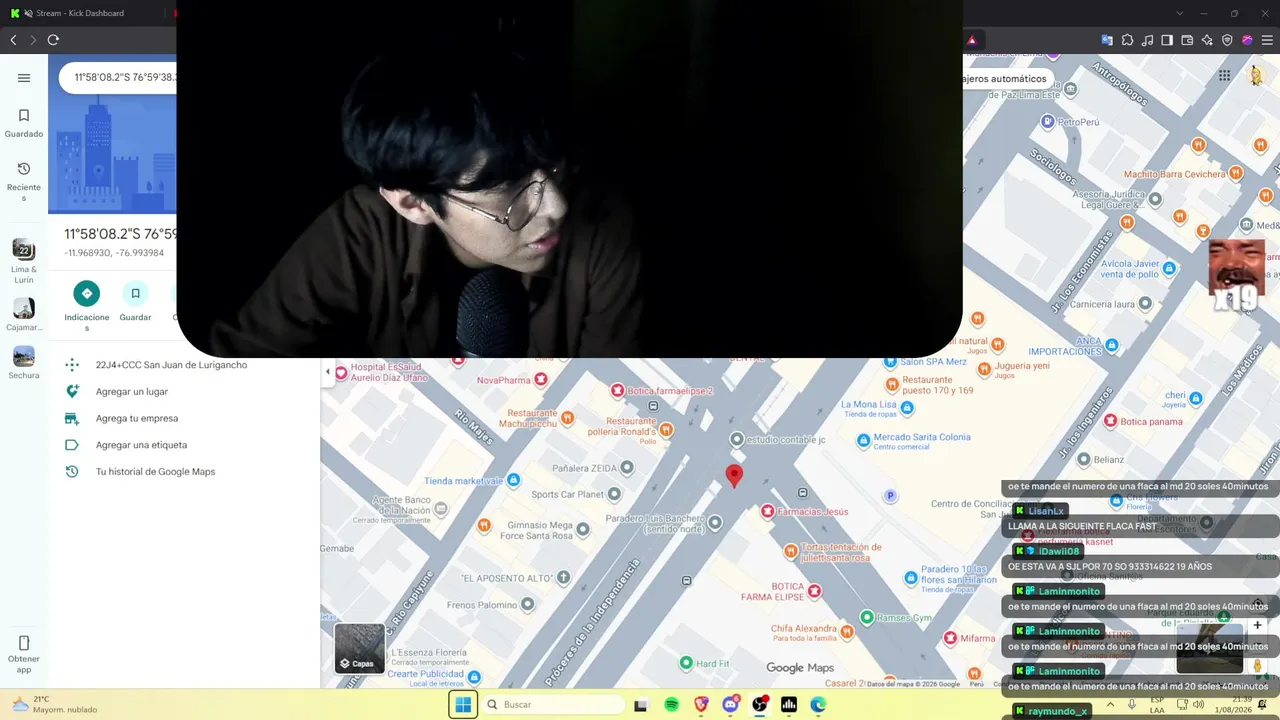Reload the page with the refresh icon
Viewport: 1280px width, 720px height.
click(x=53, y=40)
